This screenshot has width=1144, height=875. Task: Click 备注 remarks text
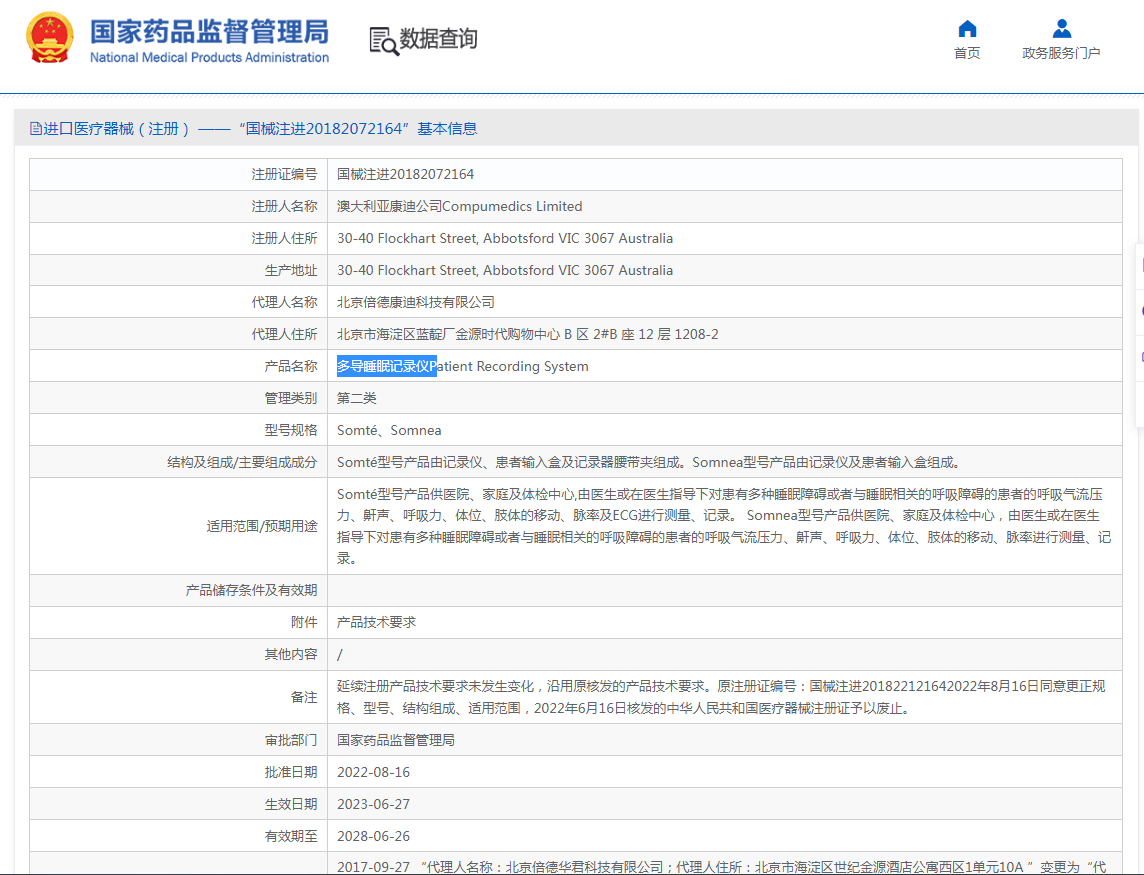click(x=721, y=697)
